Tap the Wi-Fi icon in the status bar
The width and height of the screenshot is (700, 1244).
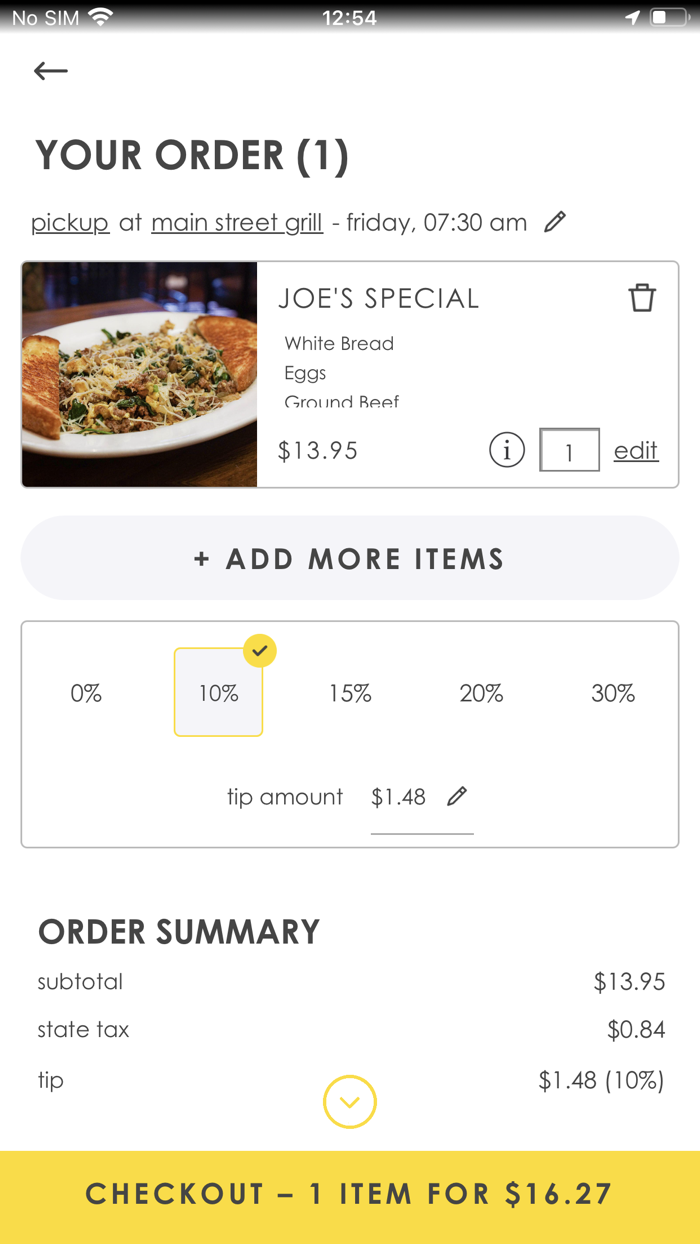point(96,16)
